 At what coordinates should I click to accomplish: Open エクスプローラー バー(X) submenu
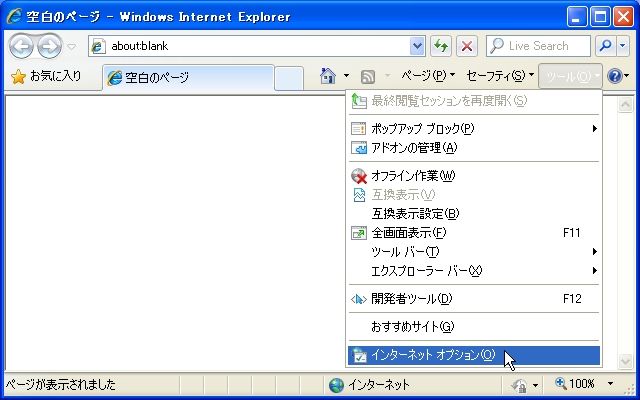click(474, 271)
